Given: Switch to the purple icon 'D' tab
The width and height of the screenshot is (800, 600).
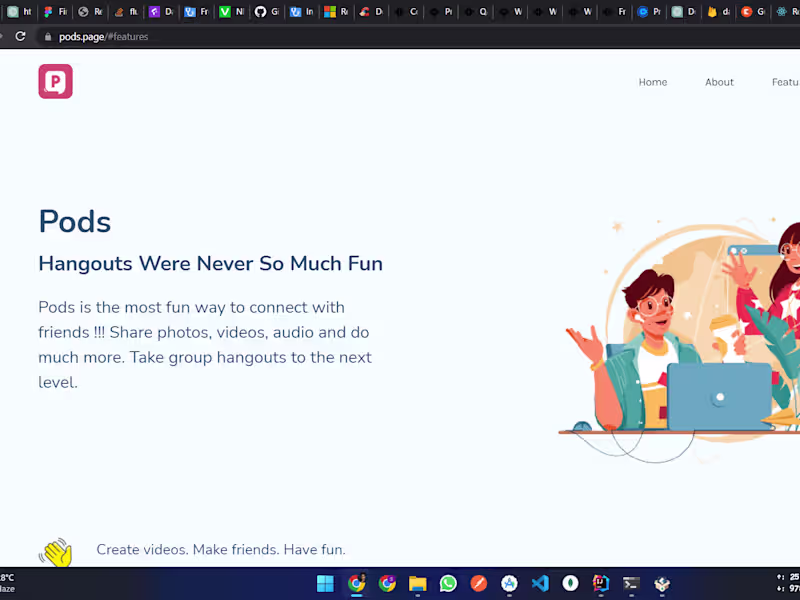Looking at the screenshot, I should tap(161, 11).
